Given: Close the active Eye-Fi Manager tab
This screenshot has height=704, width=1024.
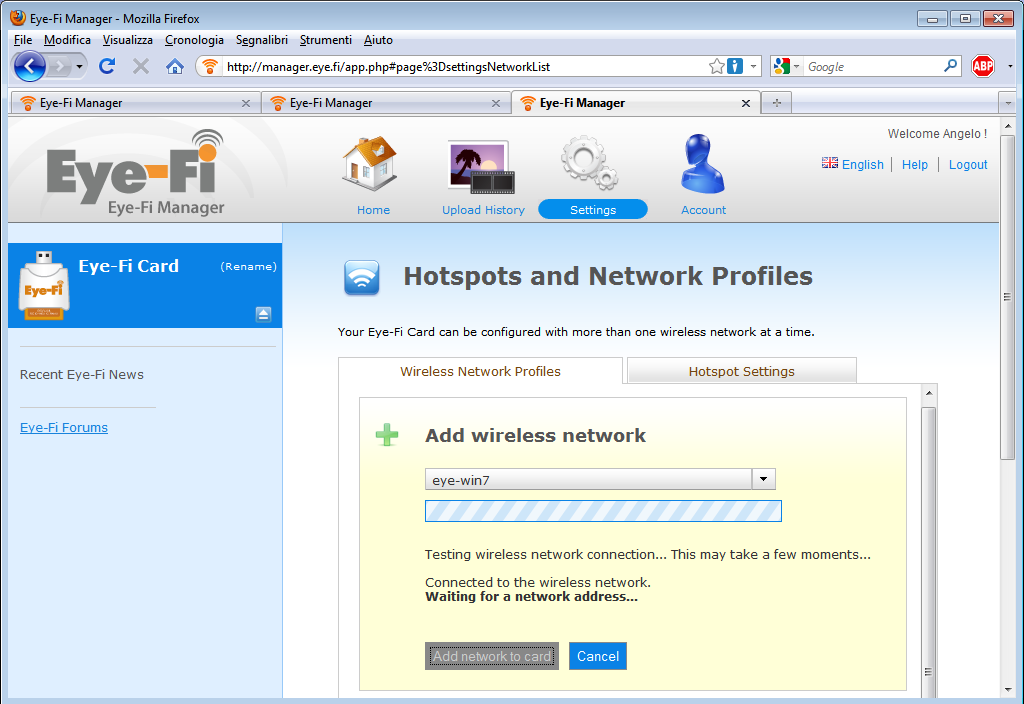Looking at the screenshot, I should 746,103.
